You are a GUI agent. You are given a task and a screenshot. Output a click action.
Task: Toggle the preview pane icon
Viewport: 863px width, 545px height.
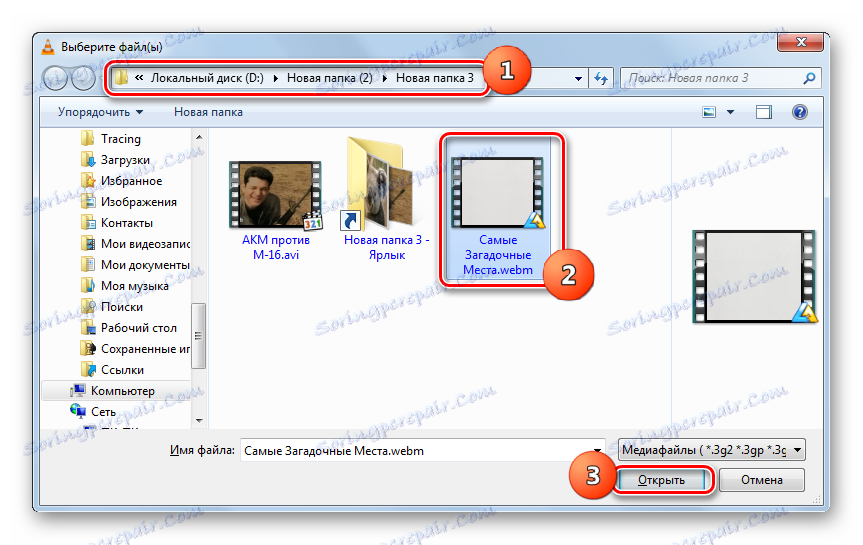point(763,112)
